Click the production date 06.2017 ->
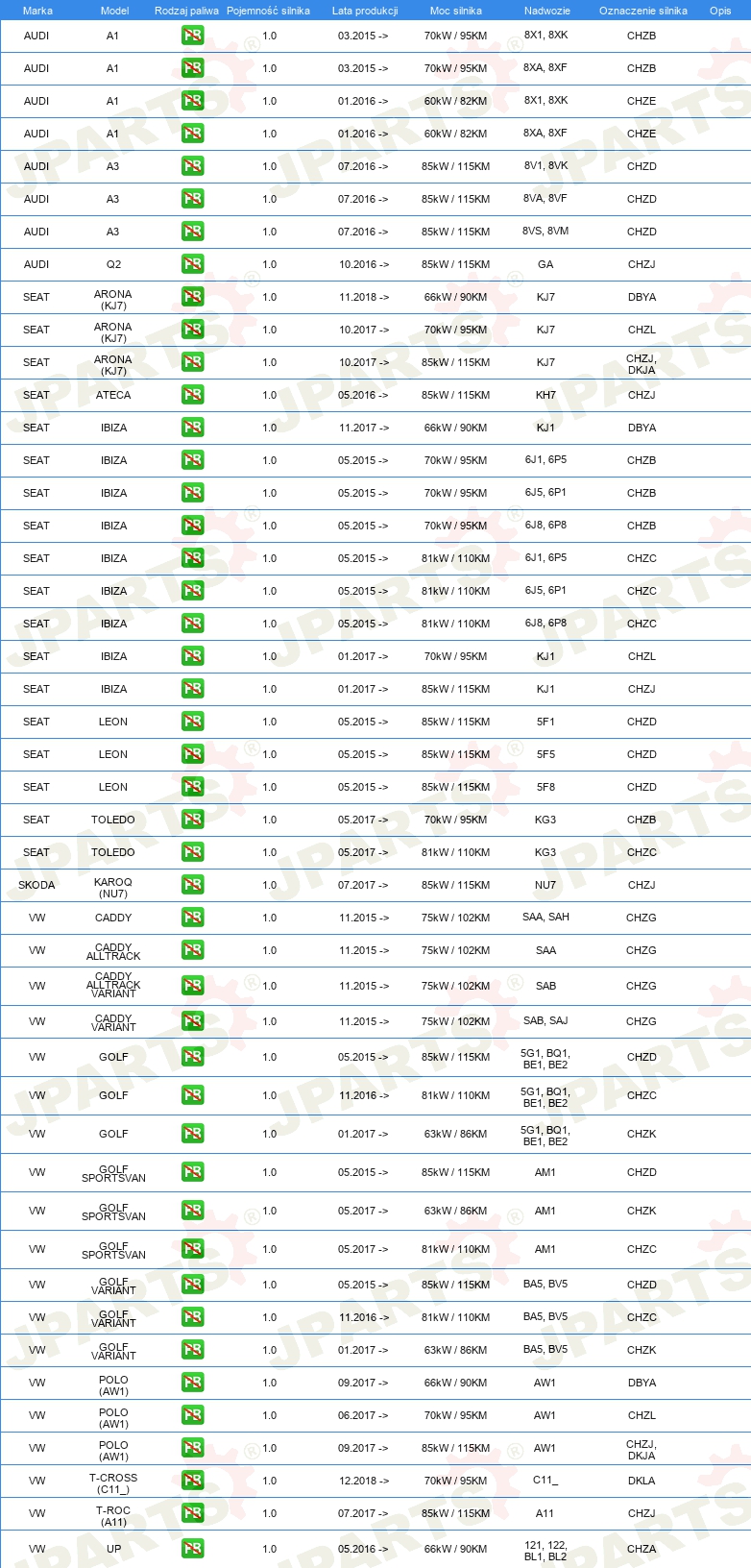Viewport: 751px width, 1568px height. pyautogui.click(x=364, y=1415)
